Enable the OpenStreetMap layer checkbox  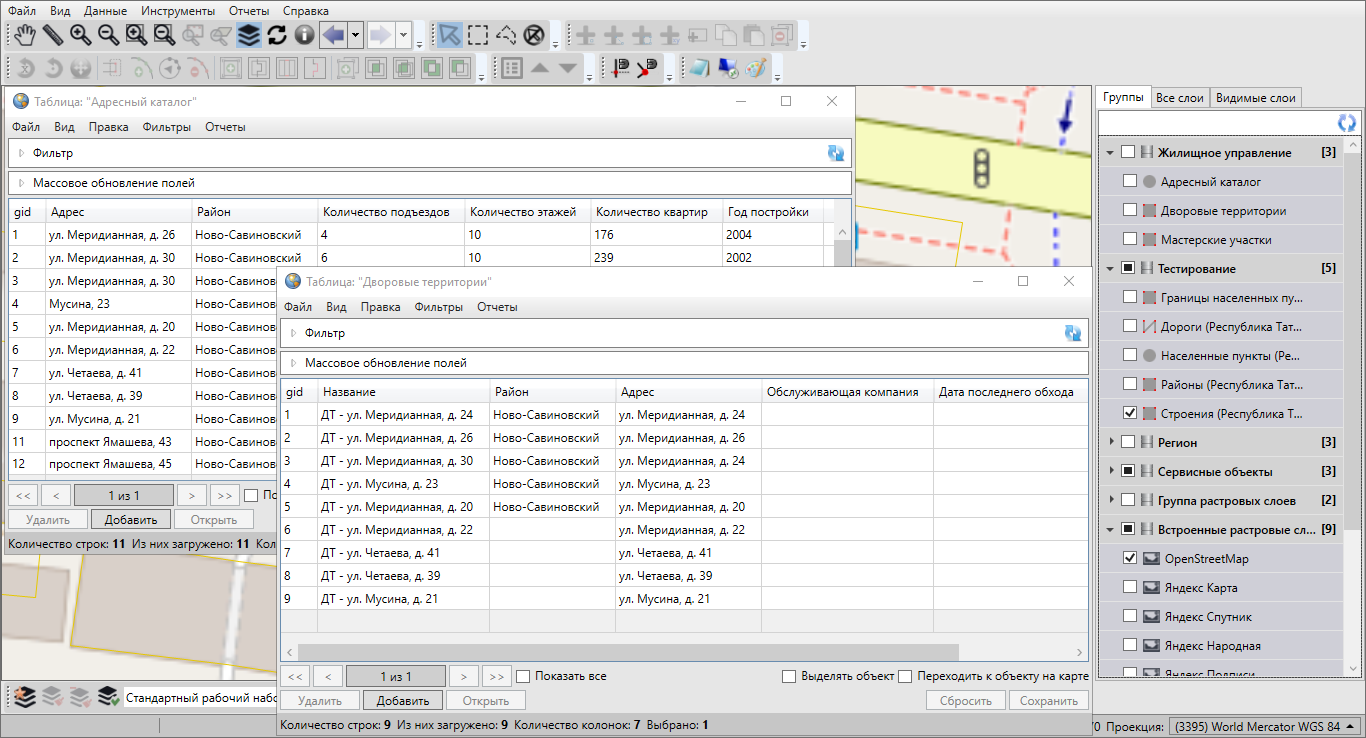click(1129, 558)
